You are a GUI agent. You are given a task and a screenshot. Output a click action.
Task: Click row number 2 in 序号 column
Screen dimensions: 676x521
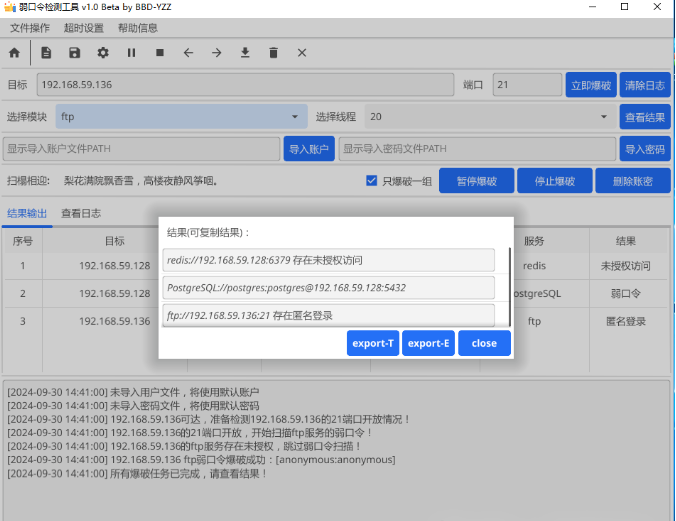22,293
